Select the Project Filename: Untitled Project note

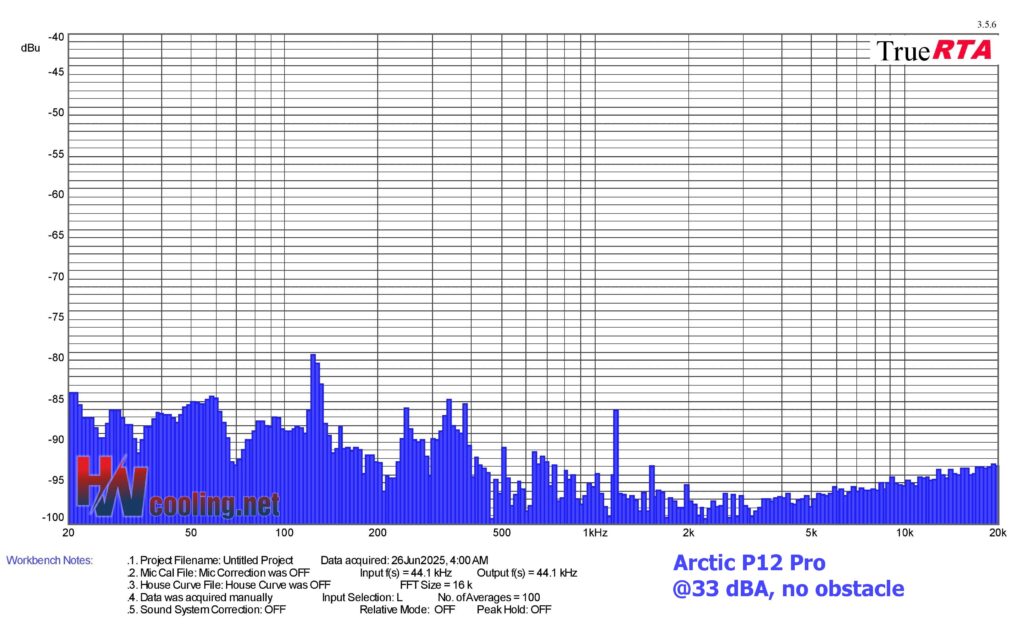[211, 560]
